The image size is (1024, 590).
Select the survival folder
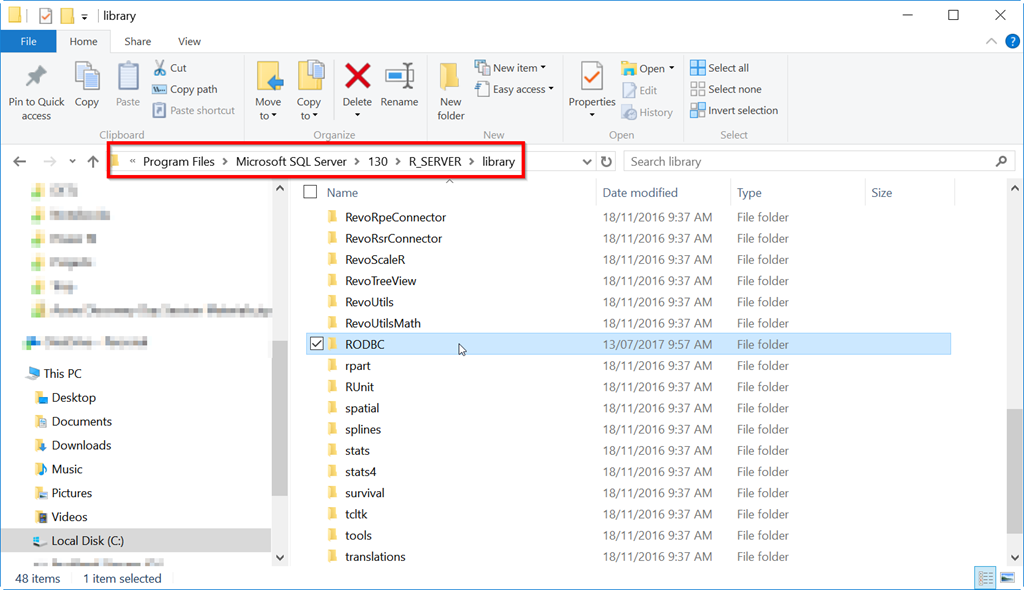(364, 493)
